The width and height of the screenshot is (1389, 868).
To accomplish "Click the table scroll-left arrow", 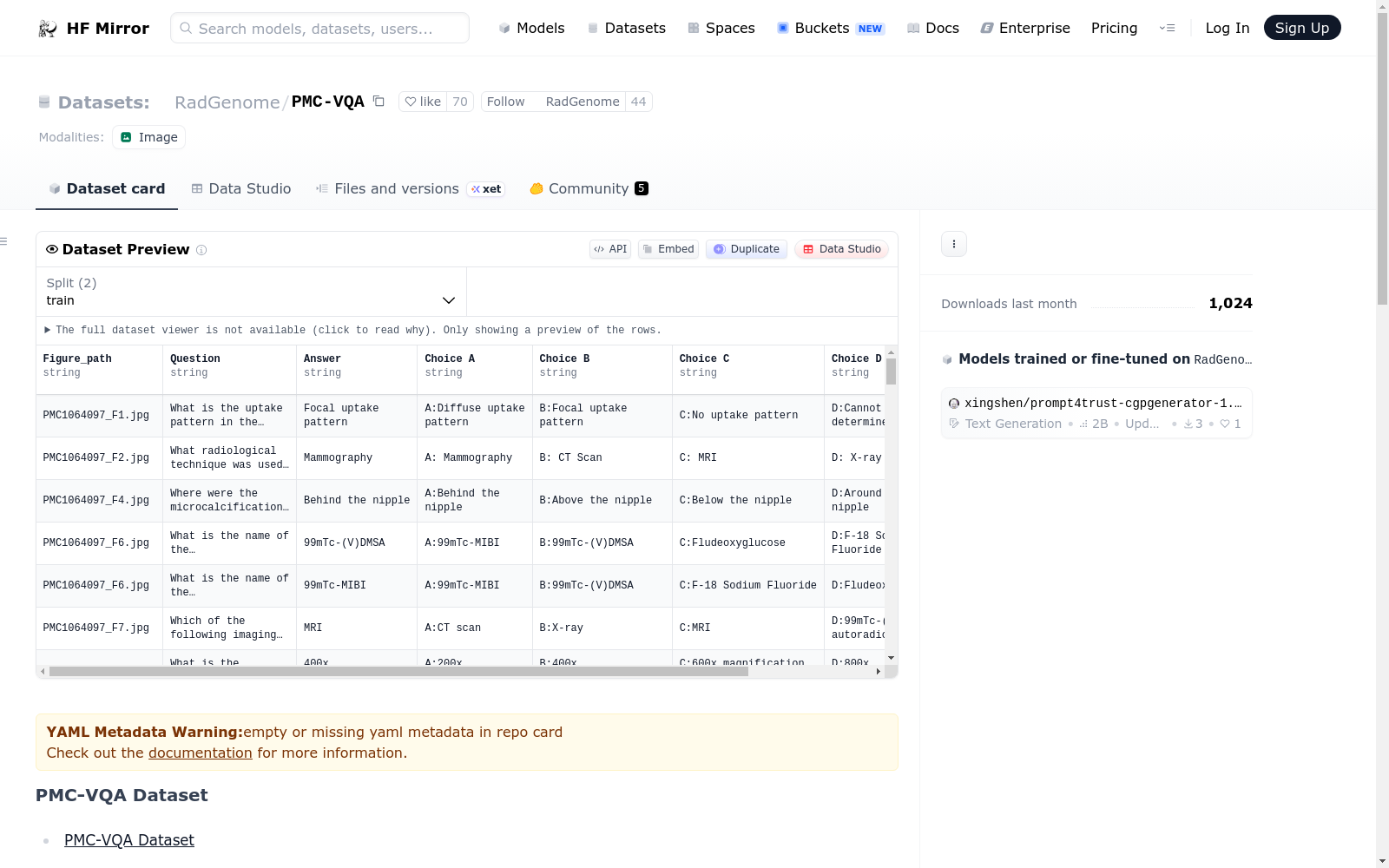I will click(x=43, y=672).
